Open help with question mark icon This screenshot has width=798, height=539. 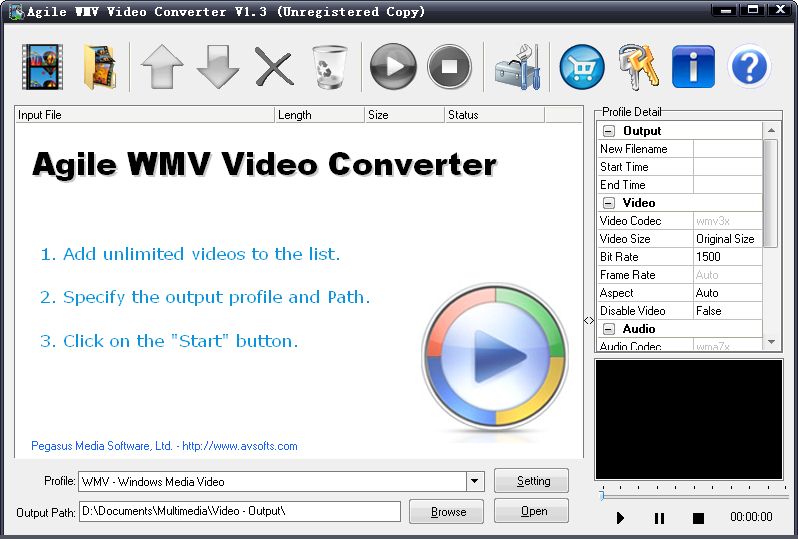[x=749, y=67]
